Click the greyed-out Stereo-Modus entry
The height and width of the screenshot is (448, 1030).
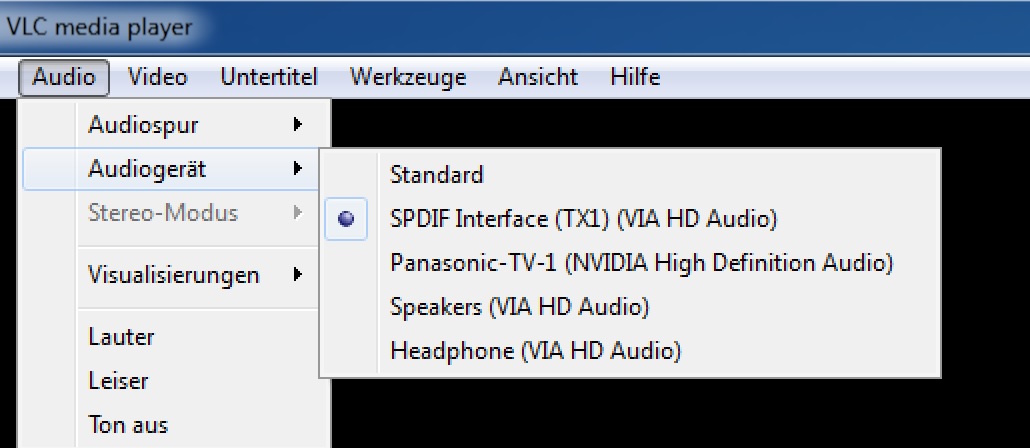(163, 212)
